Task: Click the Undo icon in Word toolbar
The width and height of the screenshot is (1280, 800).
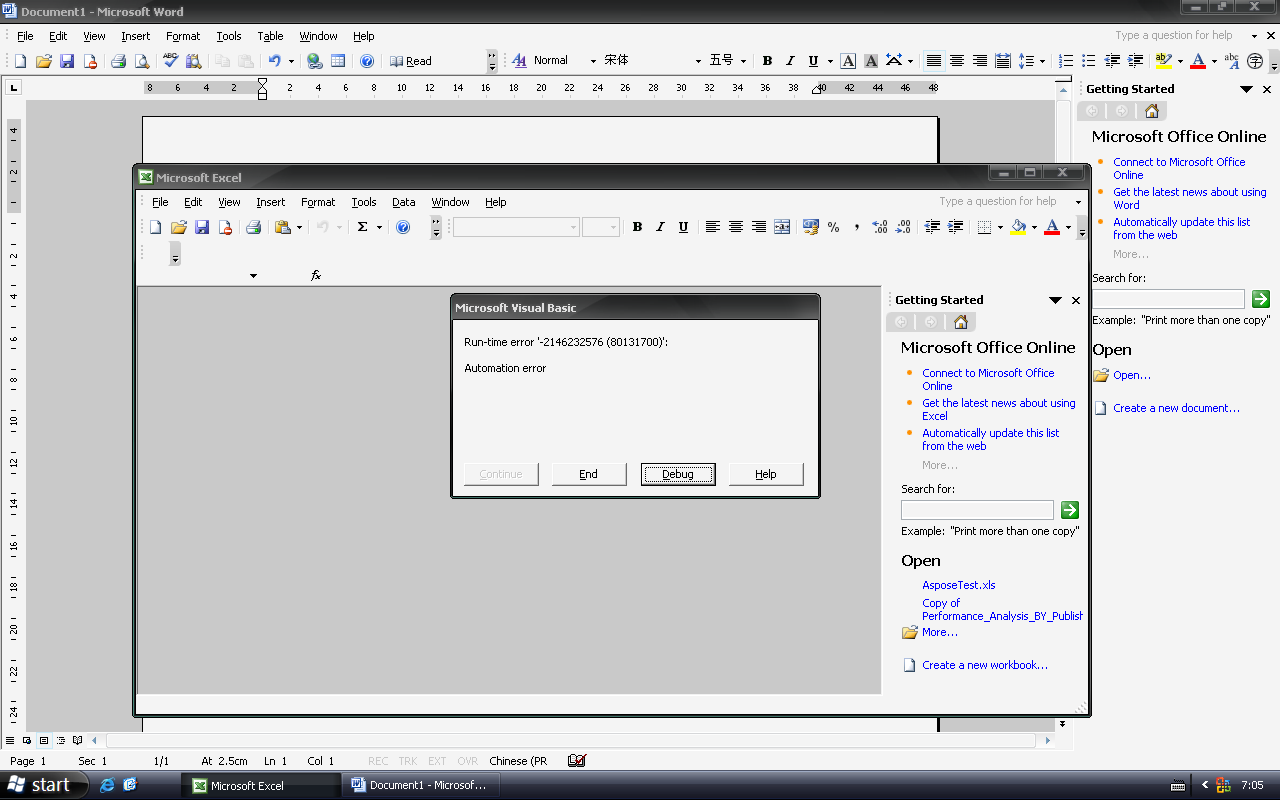Action: click(x=275, y=61)
